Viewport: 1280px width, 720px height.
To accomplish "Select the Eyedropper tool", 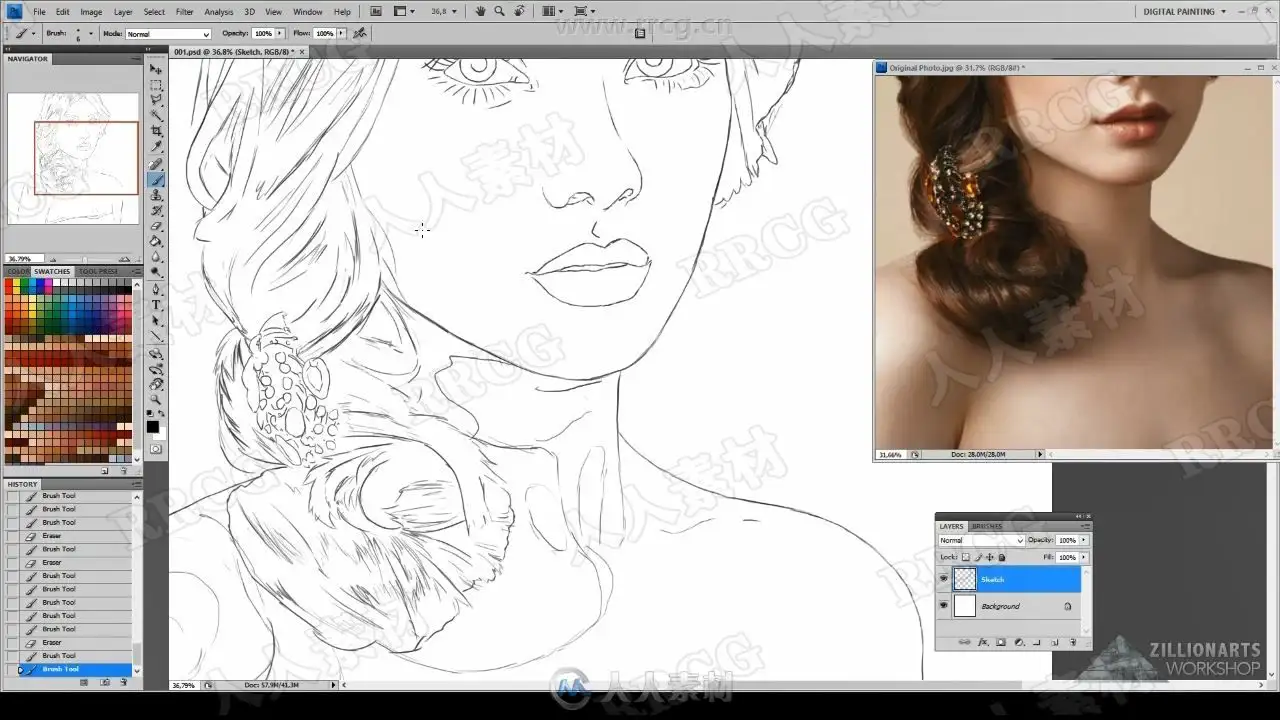I will point(157,147).
